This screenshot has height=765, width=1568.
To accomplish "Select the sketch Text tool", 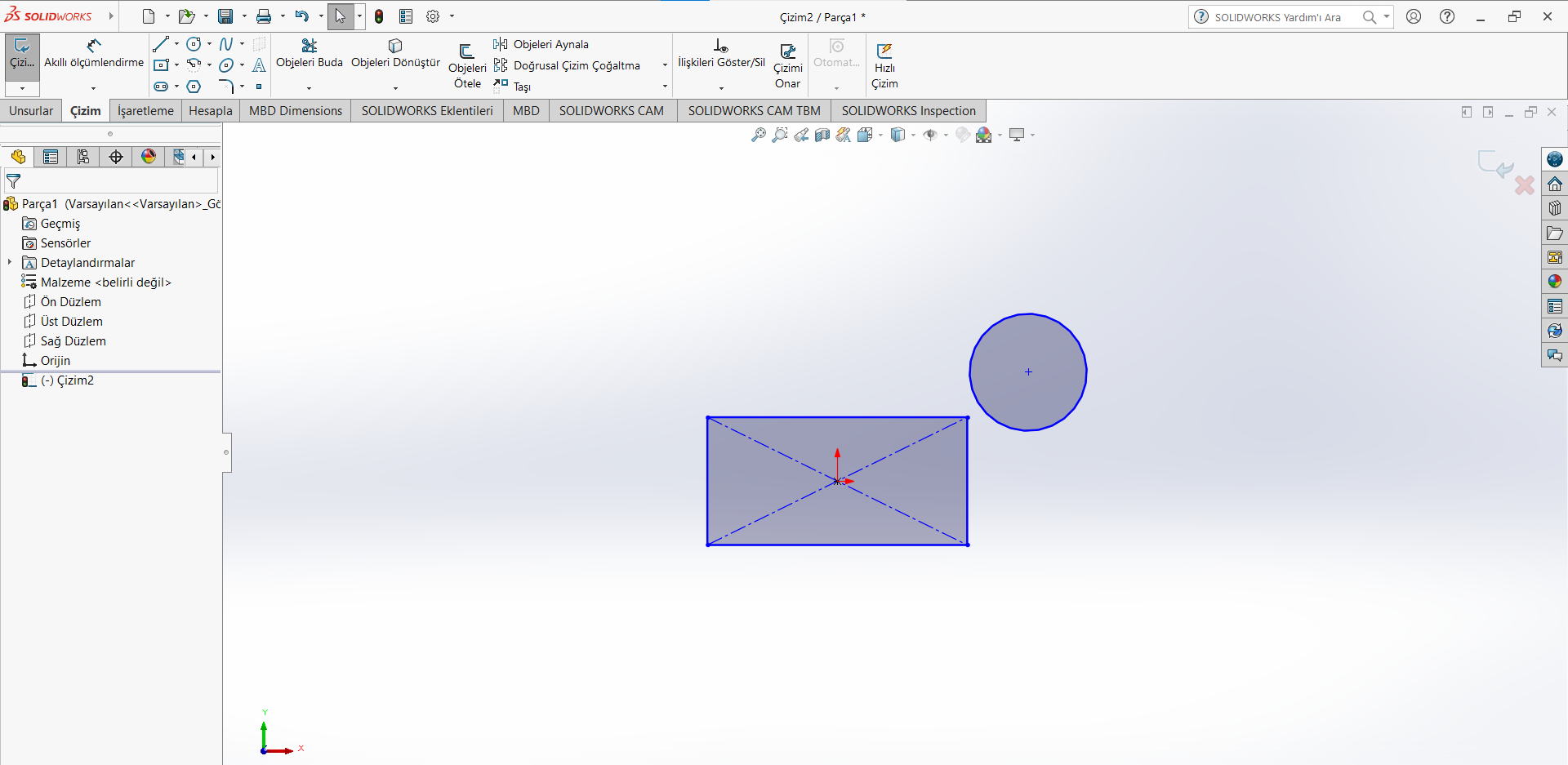I will tap(259, 64).
